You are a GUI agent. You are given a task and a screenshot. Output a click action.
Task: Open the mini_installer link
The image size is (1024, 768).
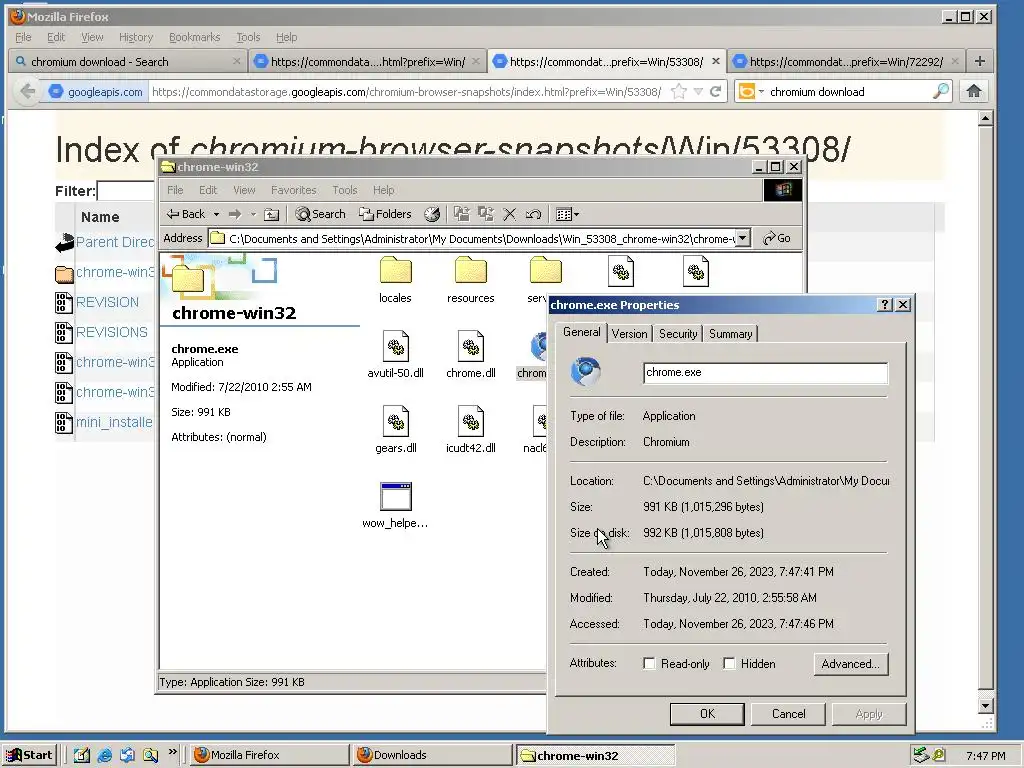[114, 422]
